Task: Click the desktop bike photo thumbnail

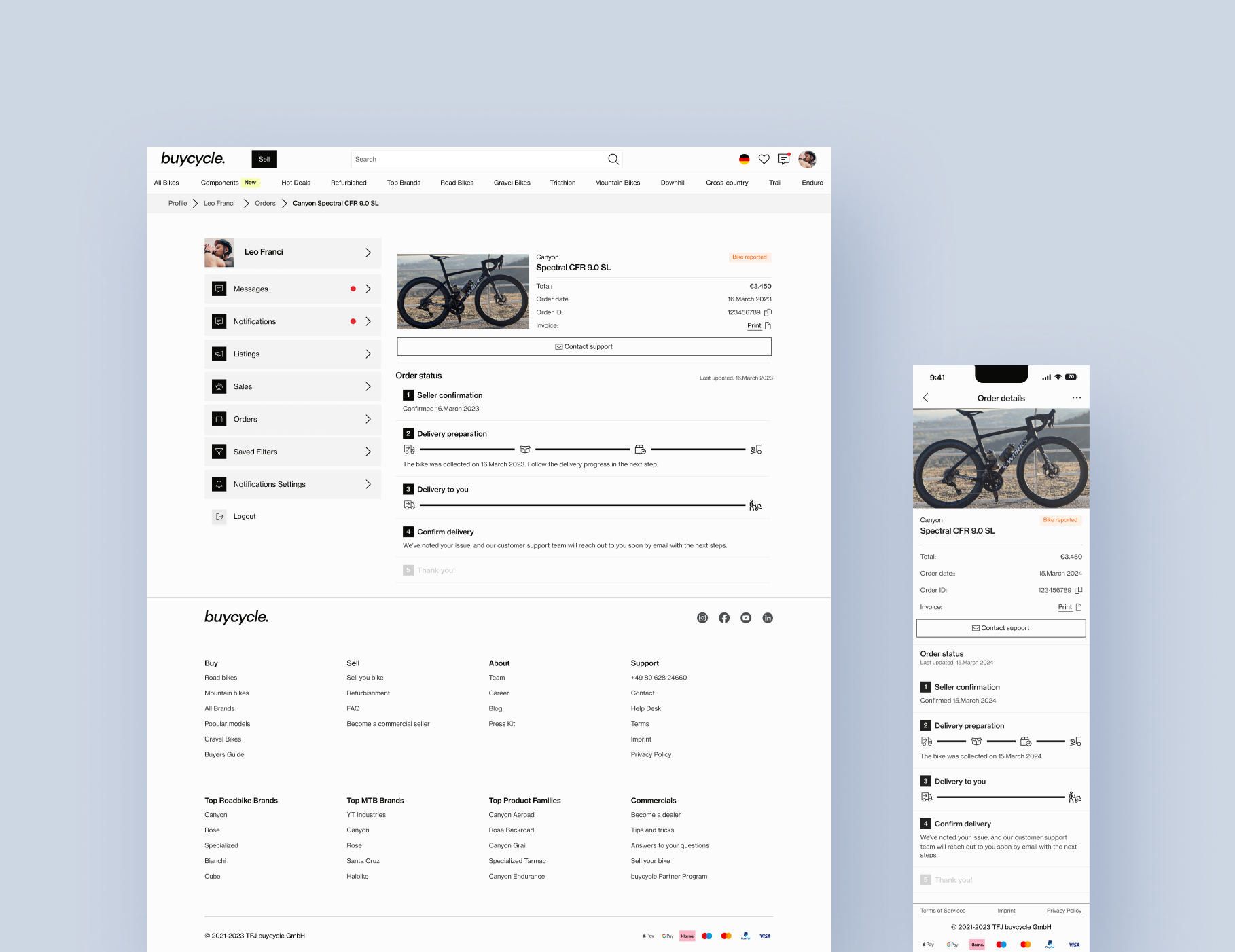Action: tap(463, 291)
